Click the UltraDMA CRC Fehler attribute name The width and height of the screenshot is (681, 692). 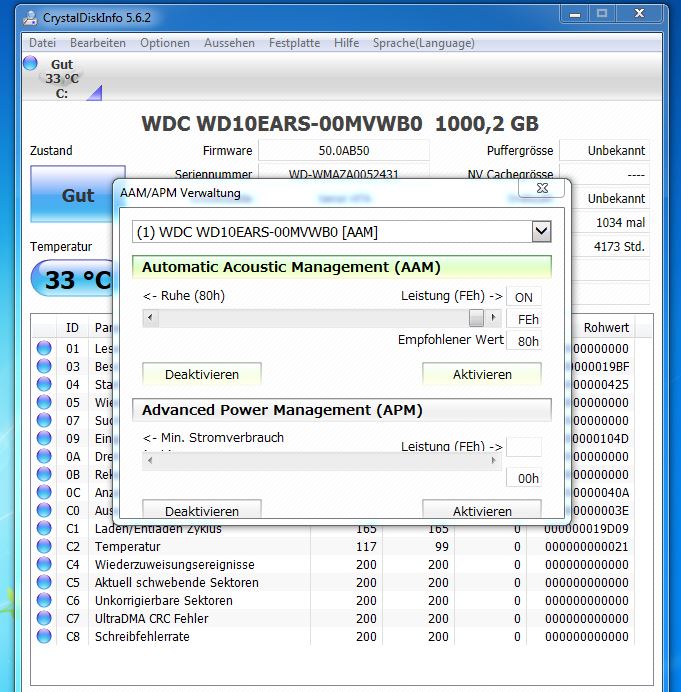[151, 618]
